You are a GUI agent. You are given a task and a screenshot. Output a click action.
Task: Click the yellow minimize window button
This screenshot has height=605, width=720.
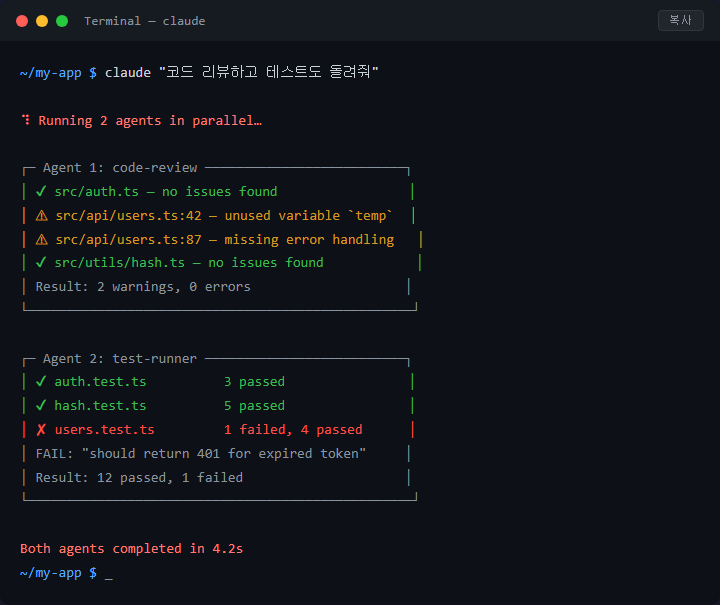pos(42,21)
